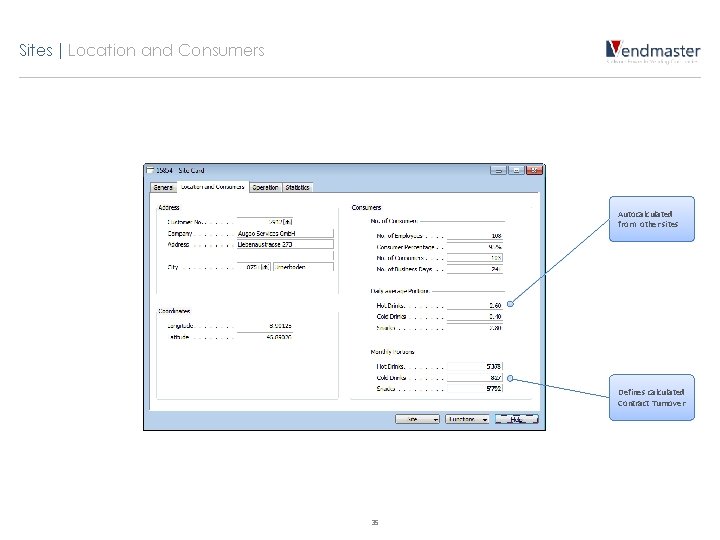Open the Statistics tab
The height and width of the screenshot is (540, 720).
pyautogui.click(x=297, y=187)
